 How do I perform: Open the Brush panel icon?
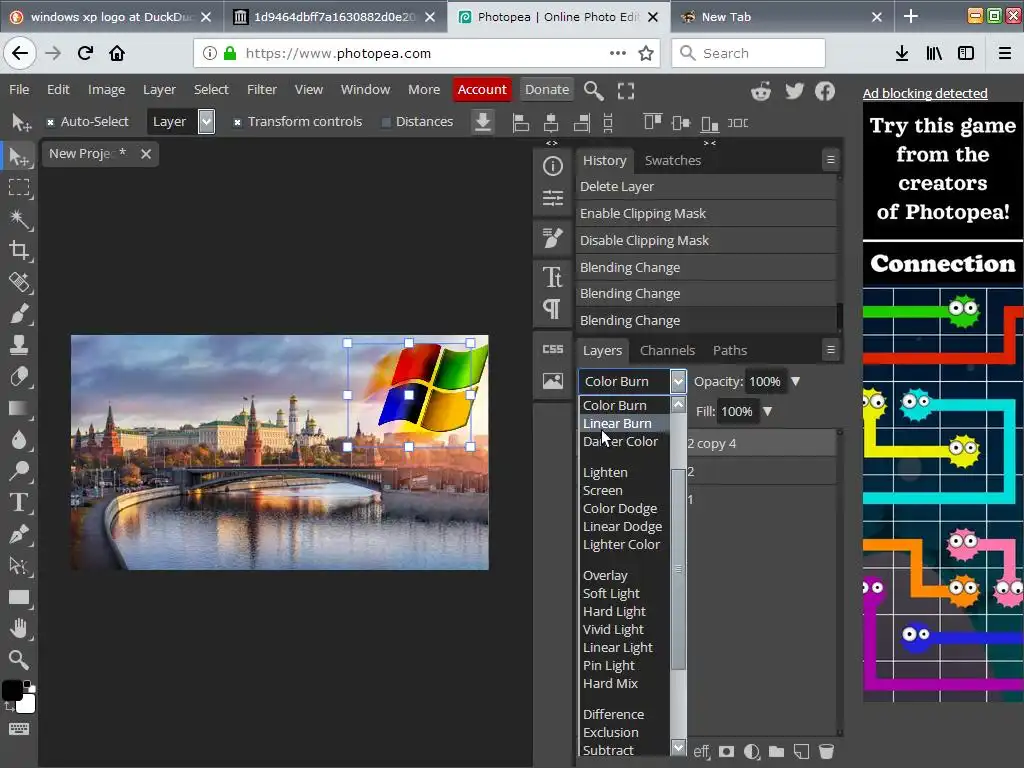point(552,238)
